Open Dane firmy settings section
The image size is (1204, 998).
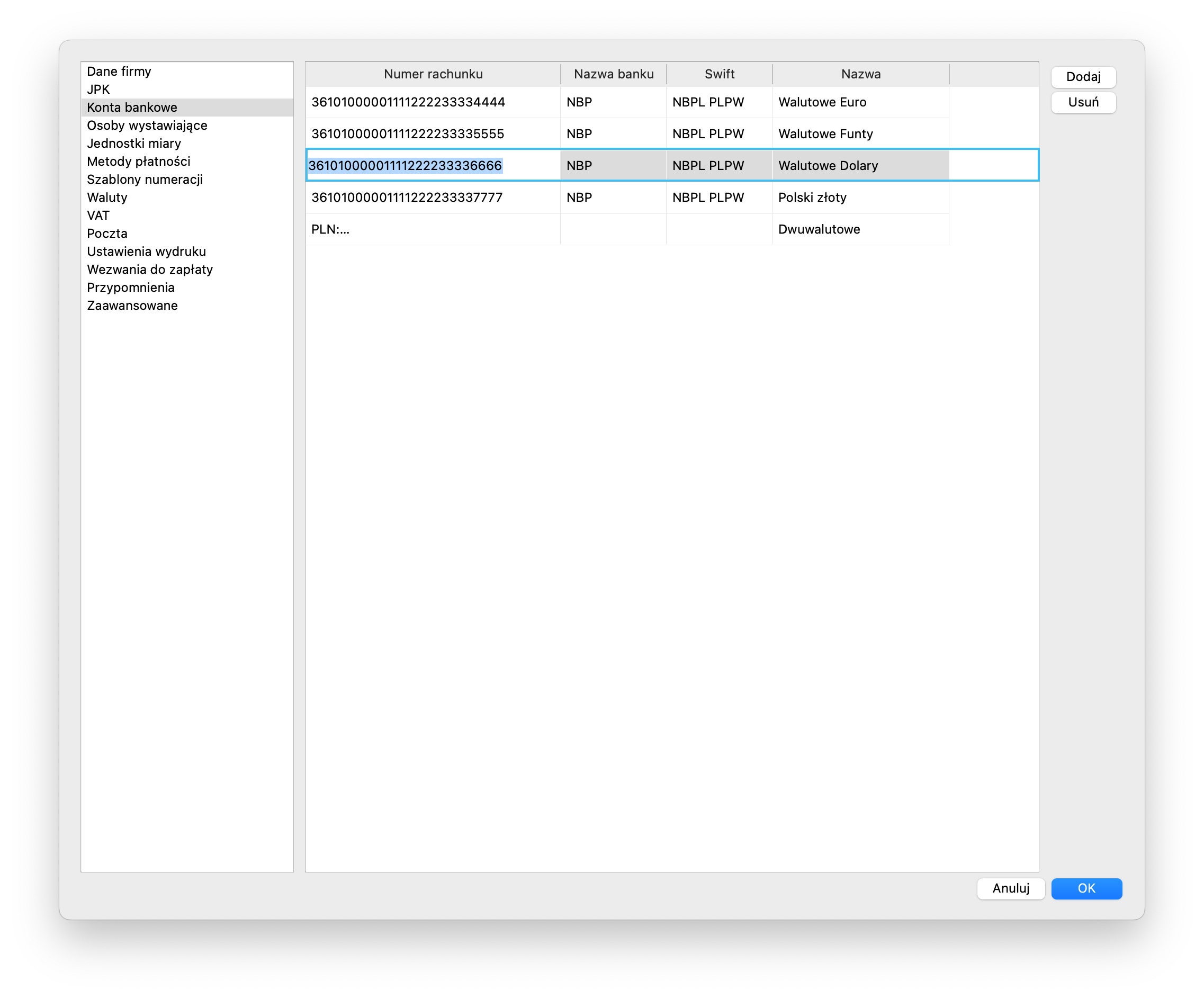(187, 71)
